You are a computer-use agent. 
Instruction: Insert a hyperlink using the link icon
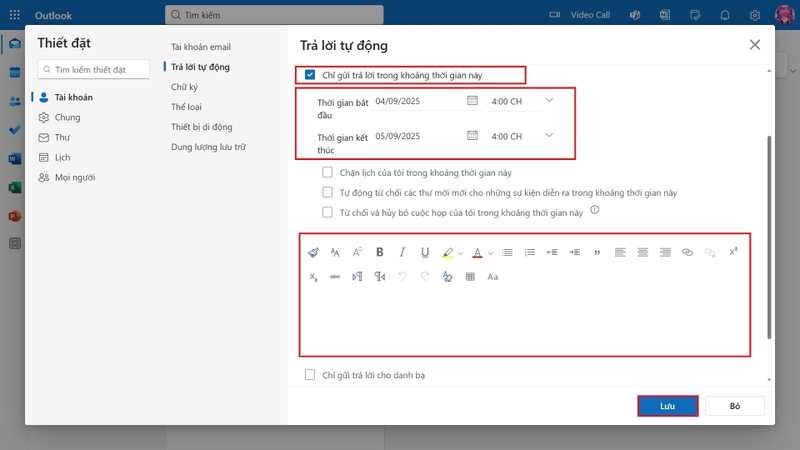(687, 252)
